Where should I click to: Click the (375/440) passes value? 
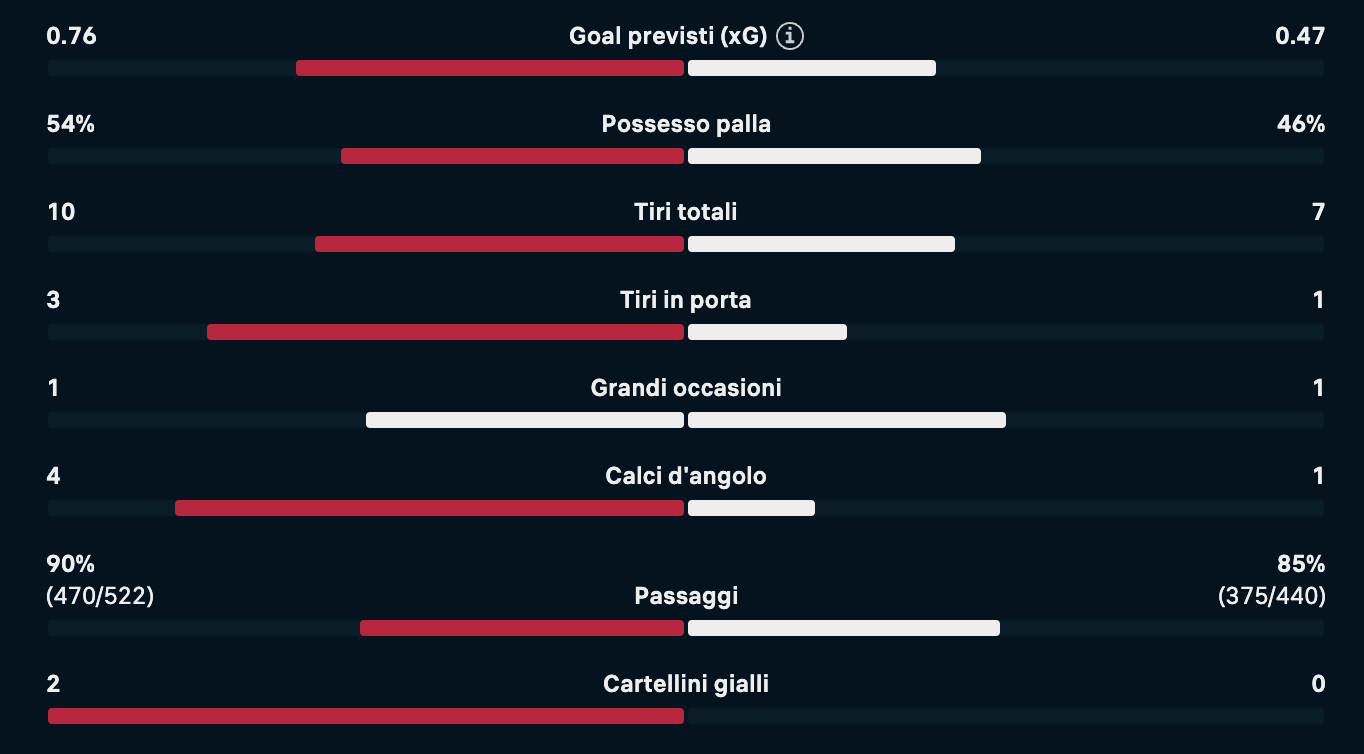(1271, 597)
